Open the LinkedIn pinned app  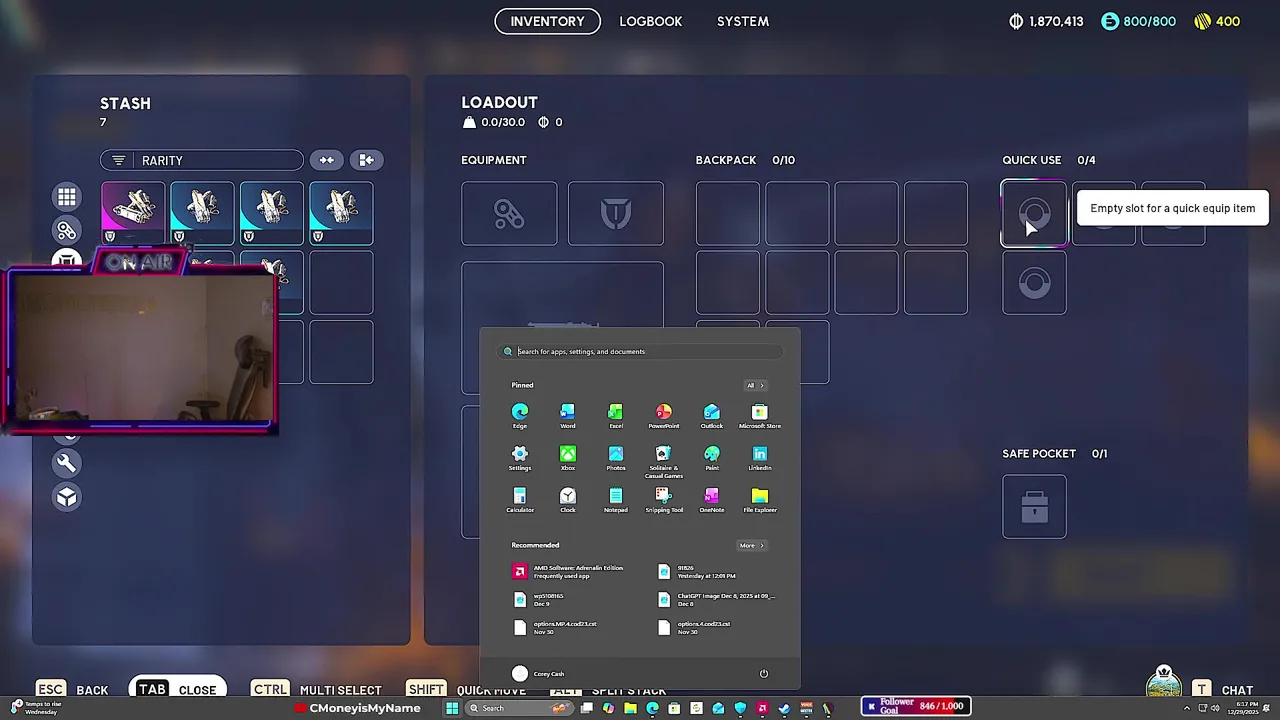point(760,458)
